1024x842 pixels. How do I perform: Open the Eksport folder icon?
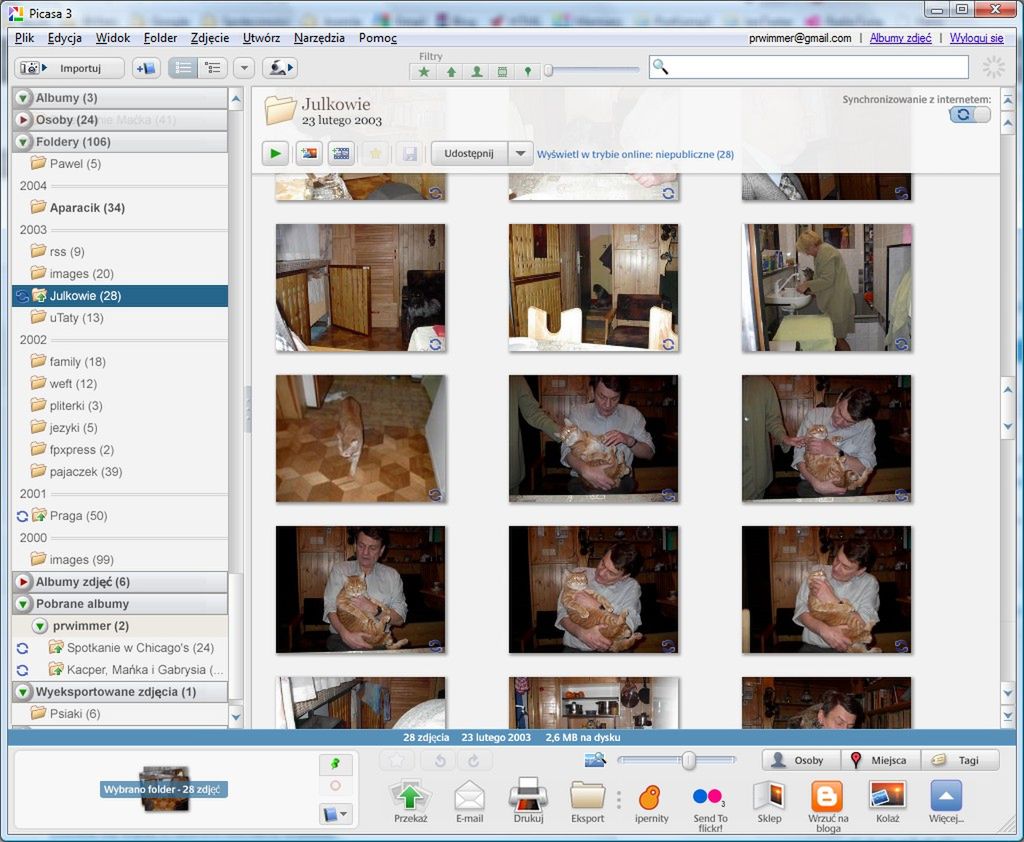pyautogui.click(x=587, y=795)
